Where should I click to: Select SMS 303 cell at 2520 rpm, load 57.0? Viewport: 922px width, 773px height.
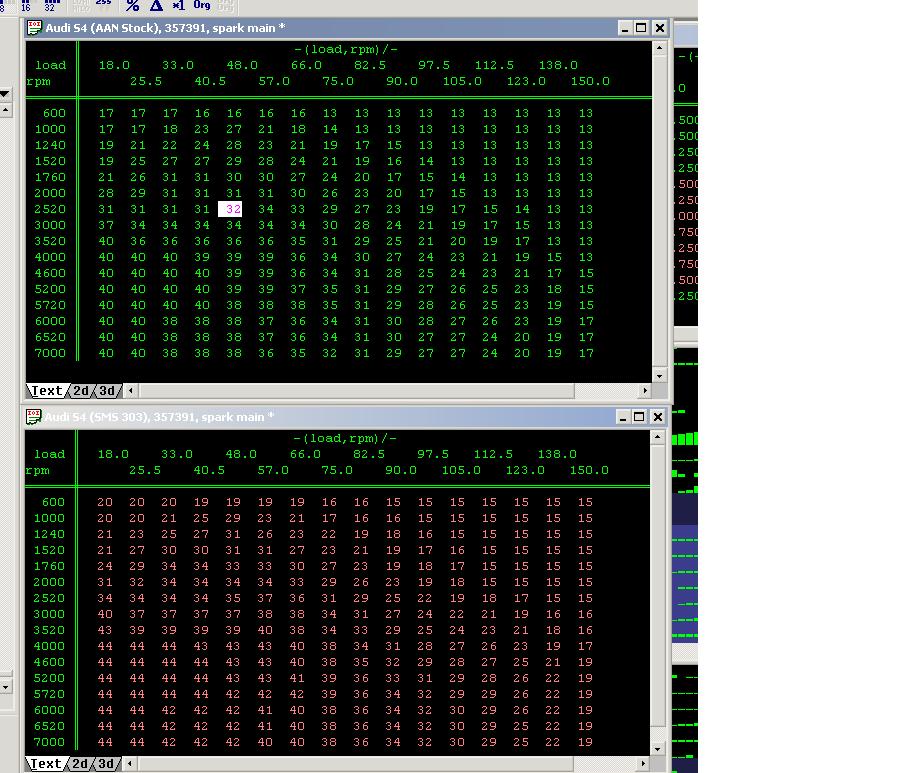tap(265, 599)
